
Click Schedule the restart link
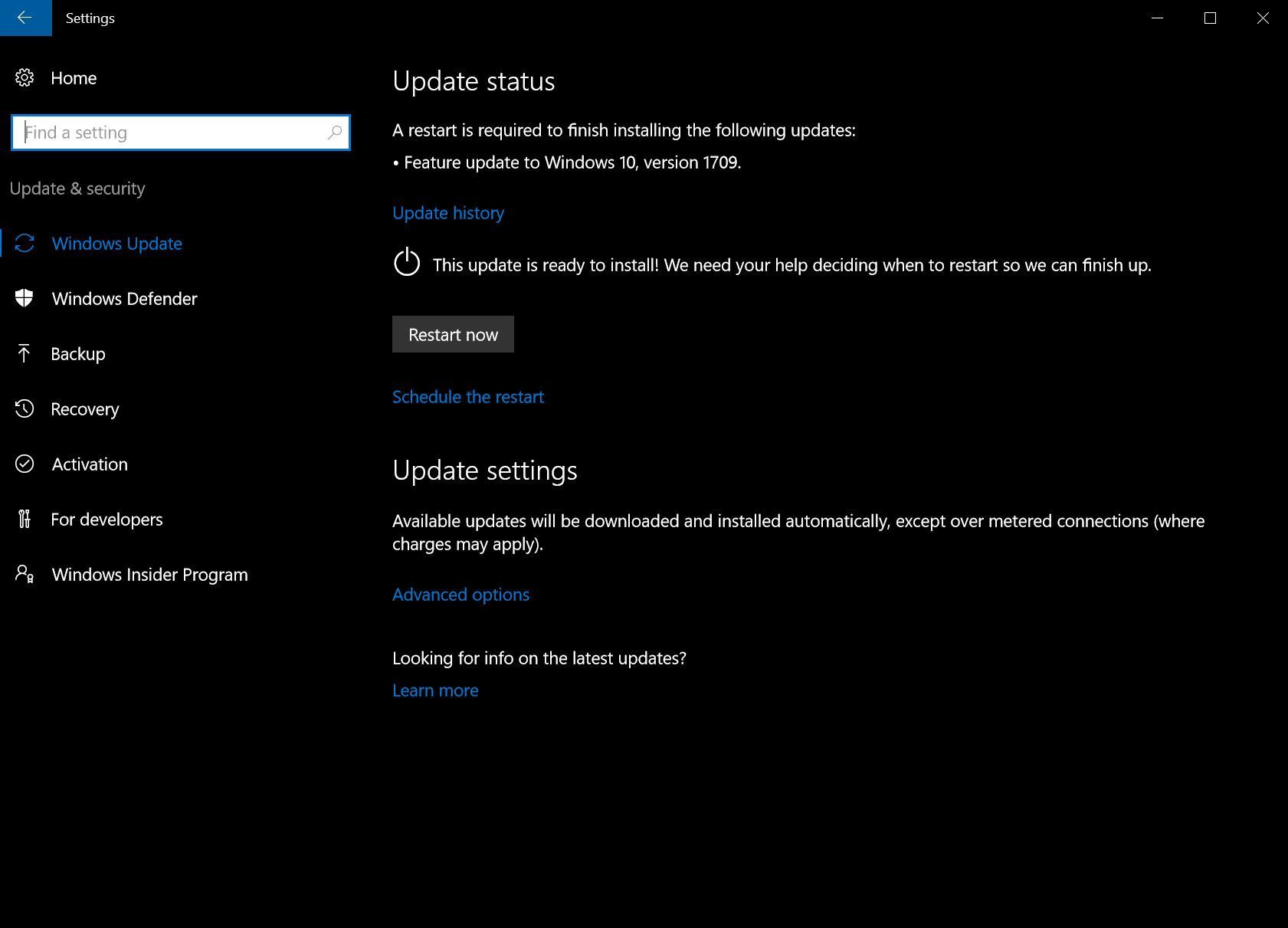point(468,397)
